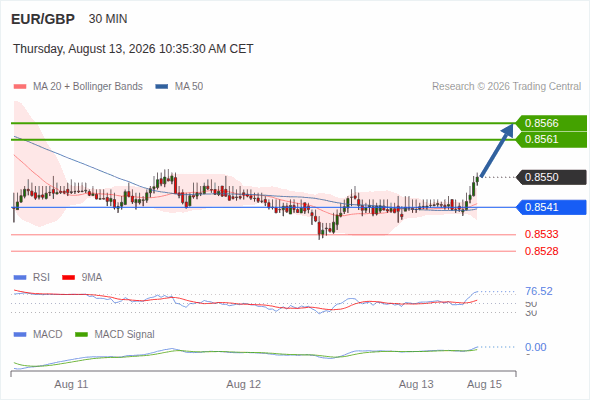Click the blue 0.8541 pivot price tag
The image size is (590, 400).
tap(551, 207)
